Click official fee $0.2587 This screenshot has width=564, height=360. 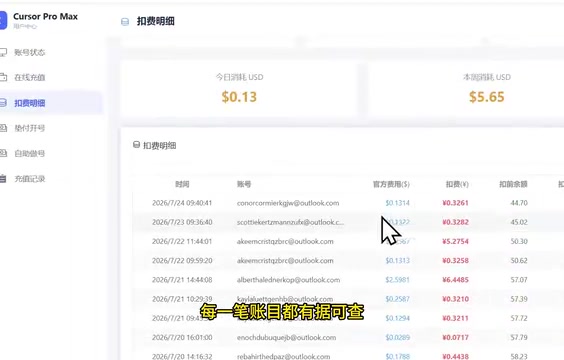(x=397, y=299)
